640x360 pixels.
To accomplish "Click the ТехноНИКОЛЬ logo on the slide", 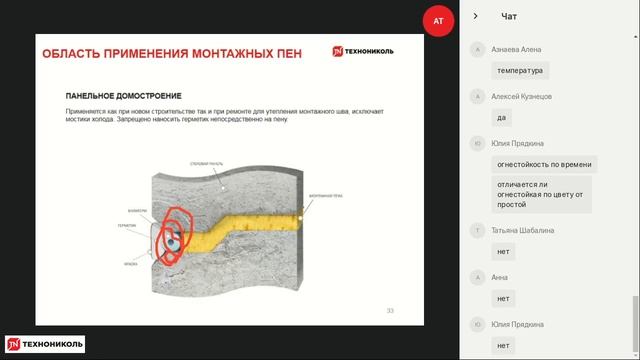I will coord(363,51).
